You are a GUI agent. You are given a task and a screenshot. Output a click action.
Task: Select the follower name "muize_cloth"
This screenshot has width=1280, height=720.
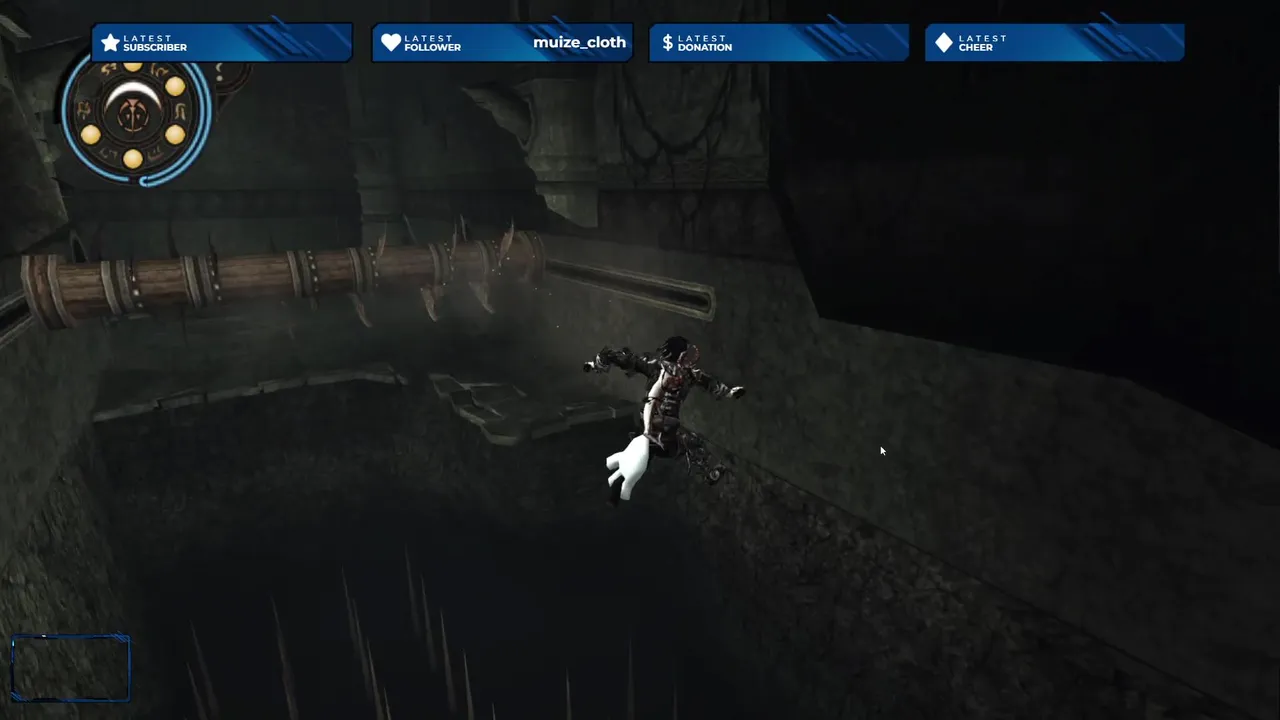(579, 42)
